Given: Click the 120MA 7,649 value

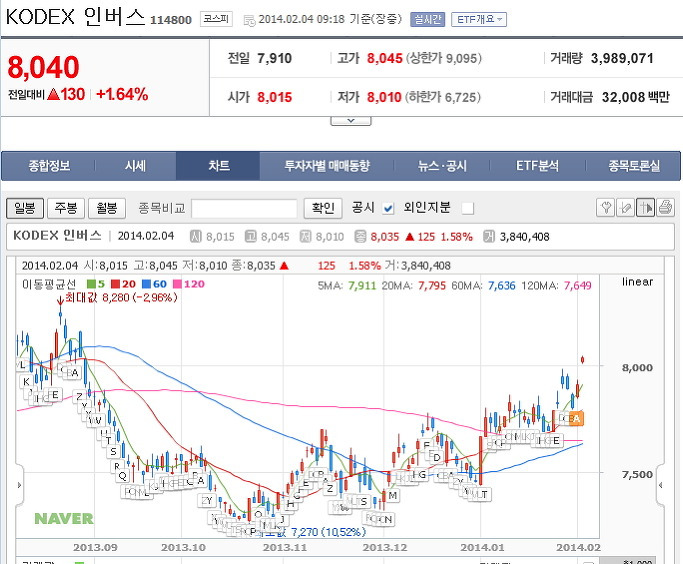Looking at the screenshot, I should click(578, 286).
